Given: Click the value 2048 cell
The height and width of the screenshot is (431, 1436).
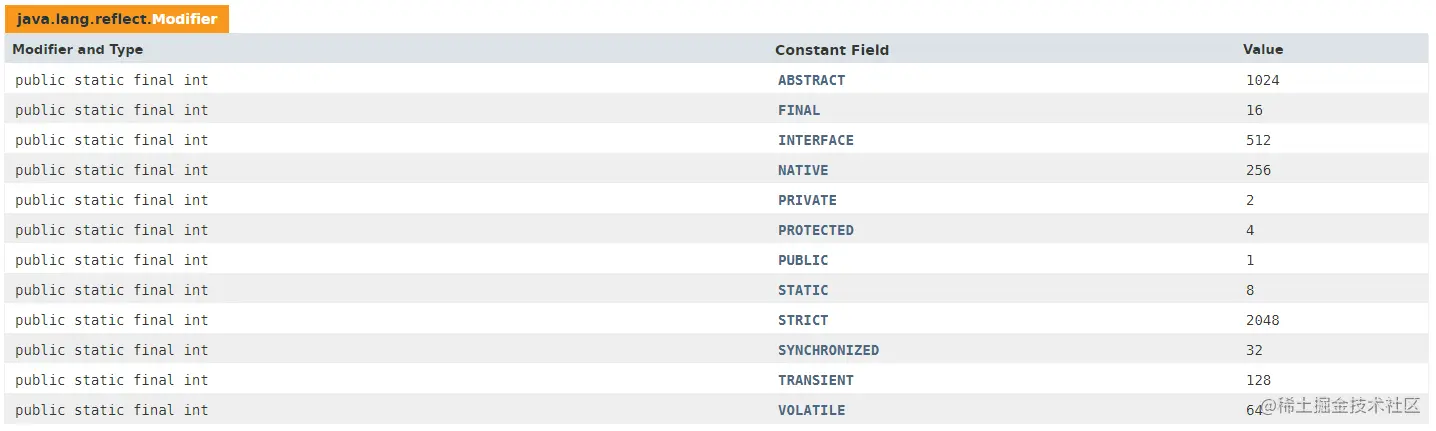Looking at the screenshot, I should (x=1263, y=320).
